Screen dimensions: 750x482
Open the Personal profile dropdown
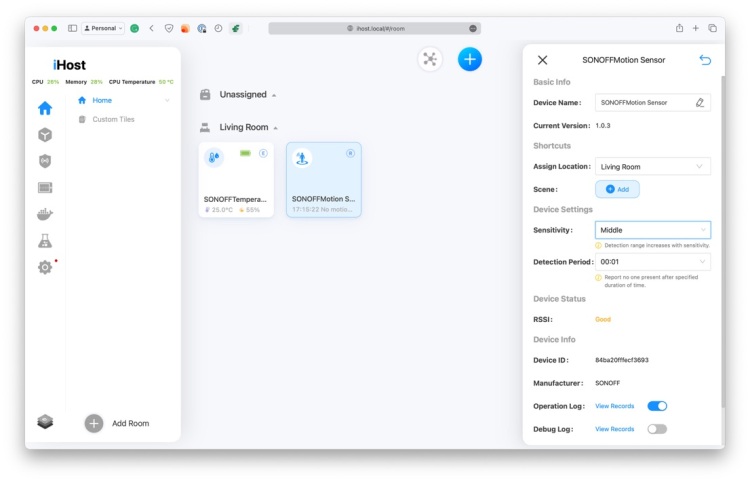tap(103, 28)
